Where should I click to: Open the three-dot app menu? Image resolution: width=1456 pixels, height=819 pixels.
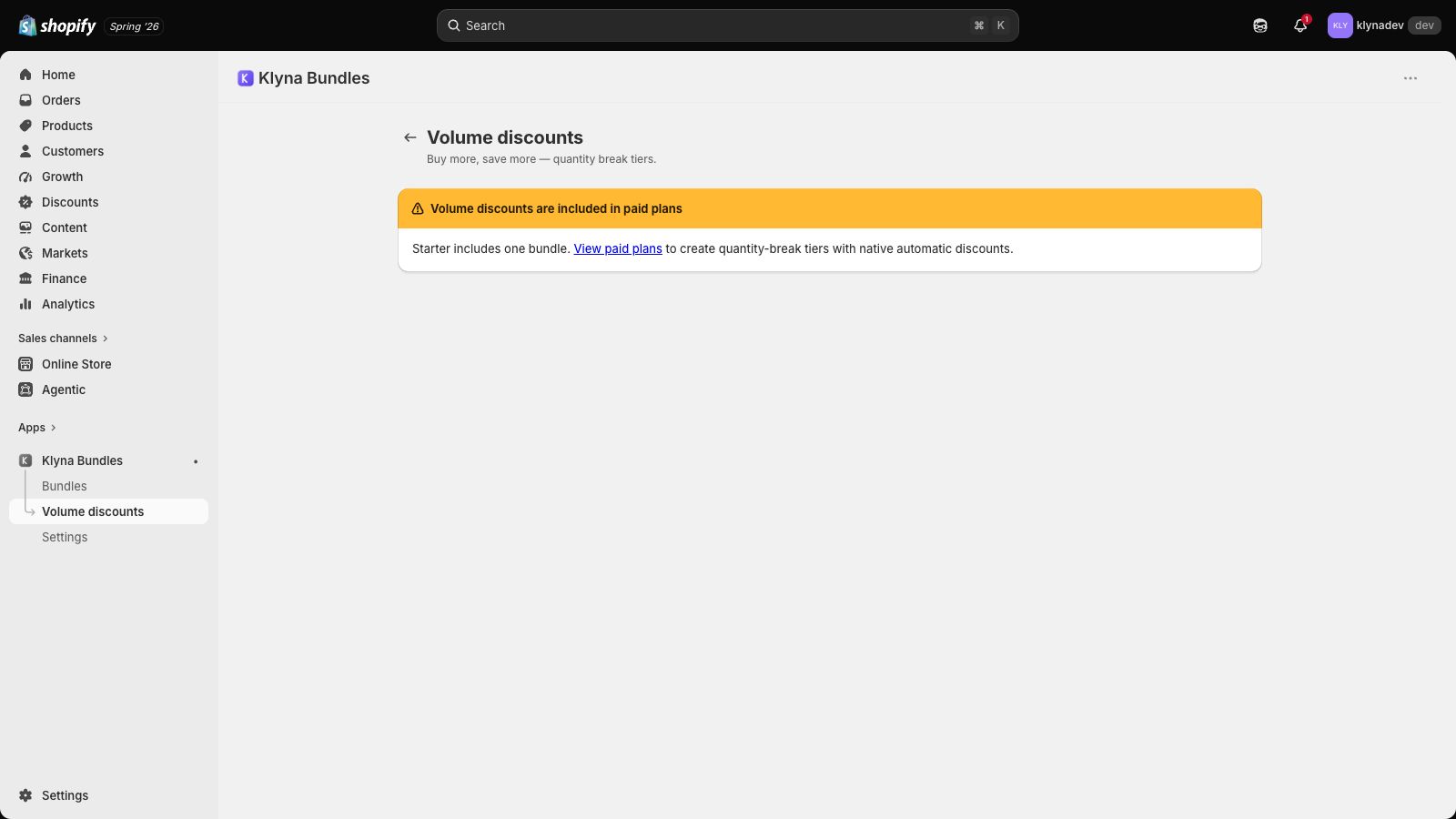[1410, 78]
